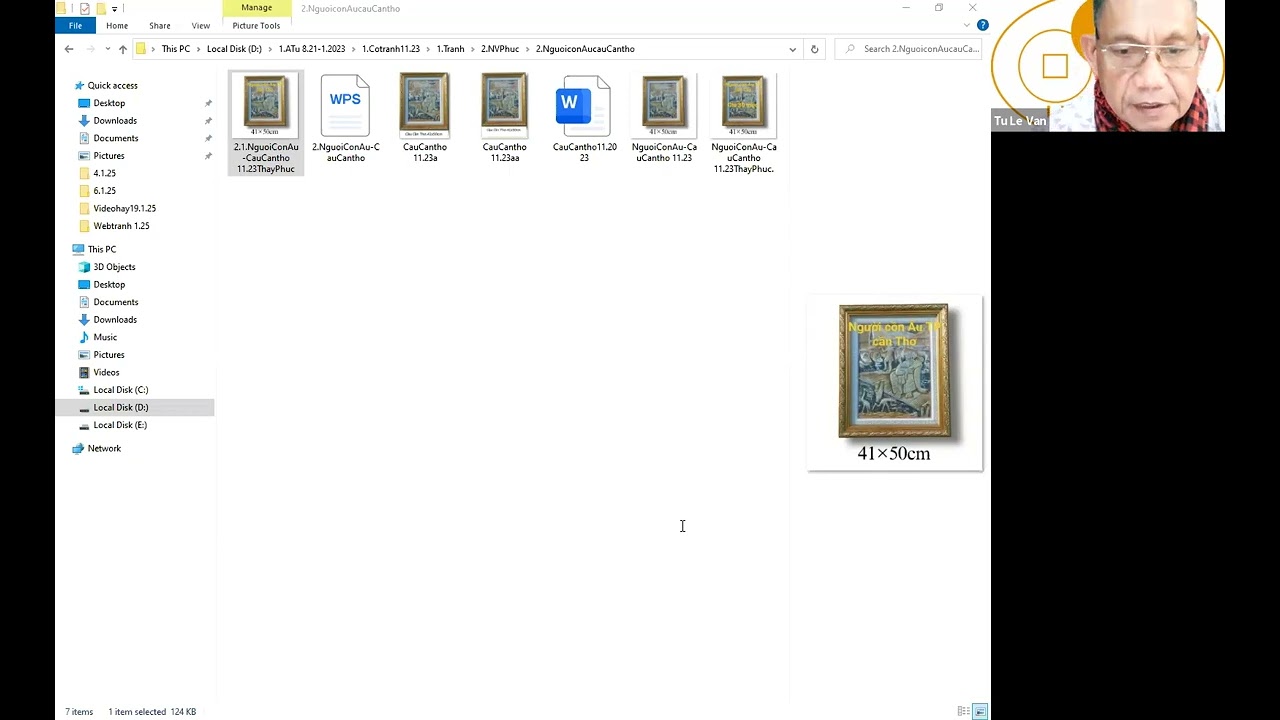Navigate to 1.Tranh breadcrumb

[450, 49]
